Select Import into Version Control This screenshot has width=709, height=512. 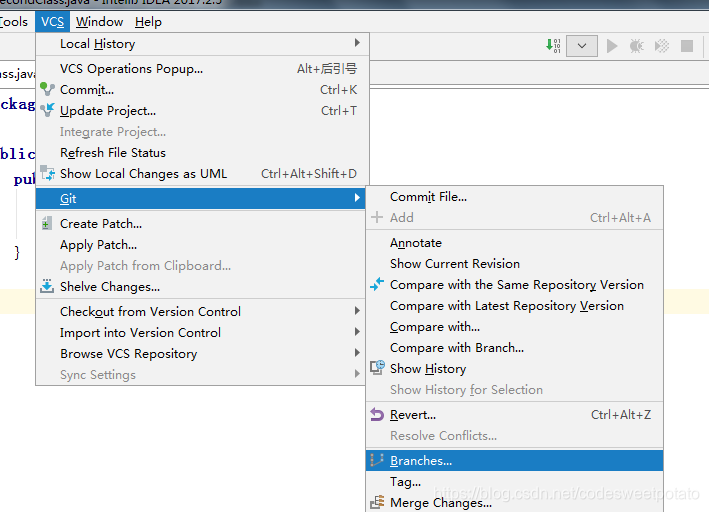click(200, 332)
